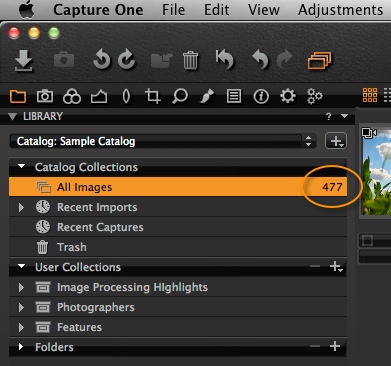Select the Exposure histogram tool tab
The width and height of the screenshot is (391, 366).
coord(99,97)
